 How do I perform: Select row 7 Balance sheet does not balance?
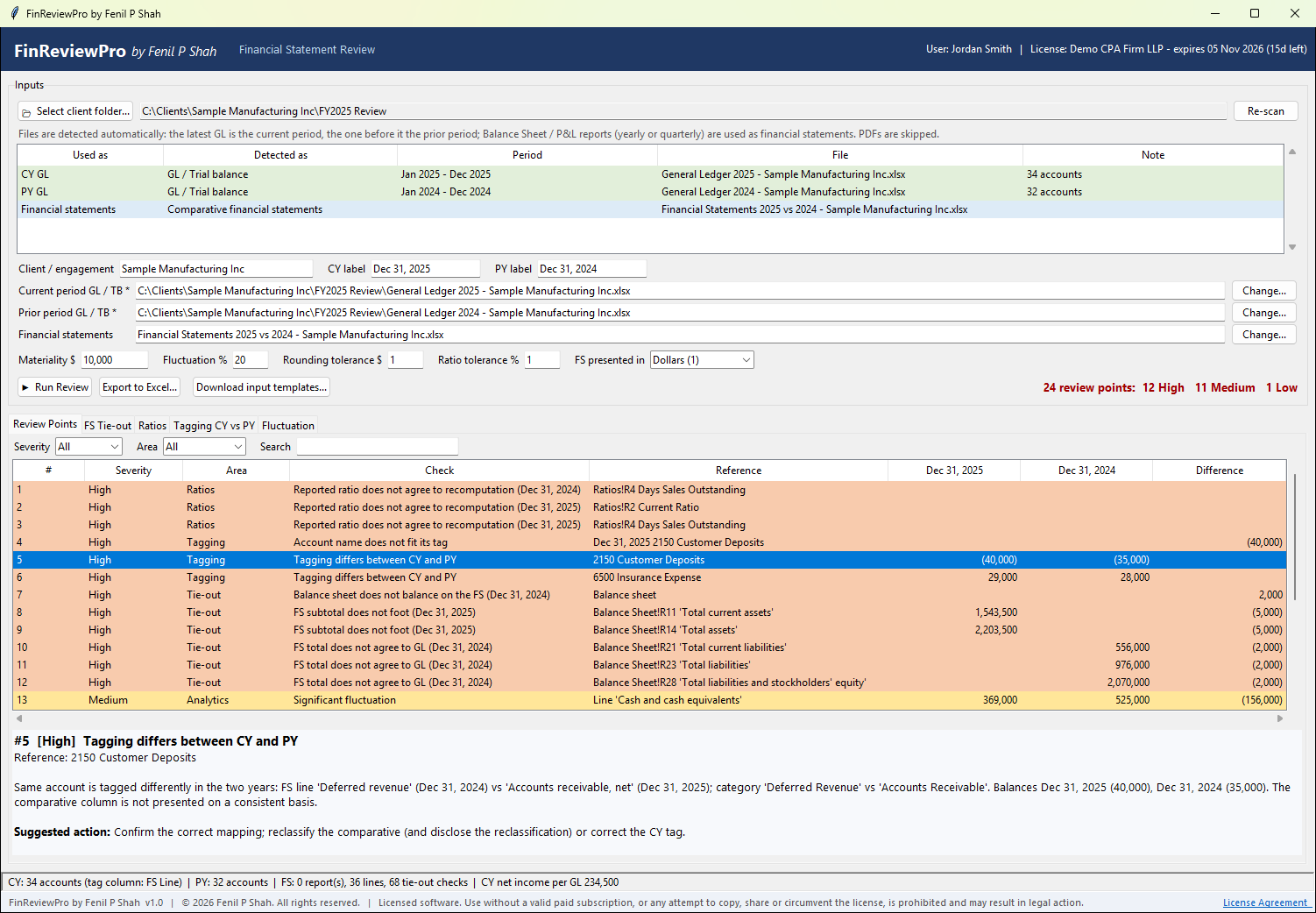point(649,595)
